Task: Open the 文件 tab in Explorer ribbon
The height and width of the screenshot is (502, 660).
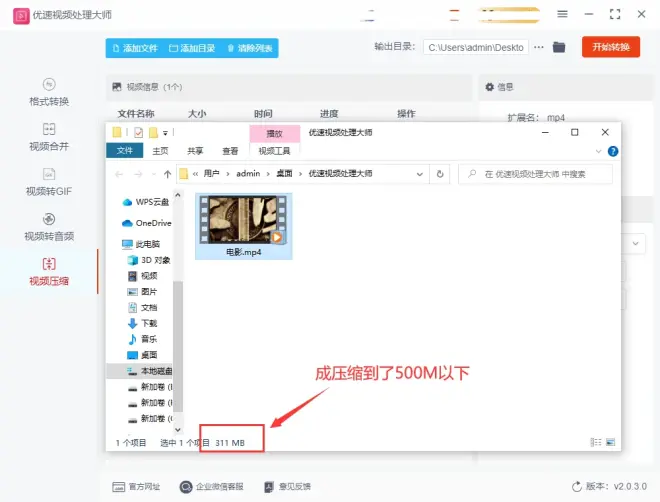Action: tap(125, 150)
